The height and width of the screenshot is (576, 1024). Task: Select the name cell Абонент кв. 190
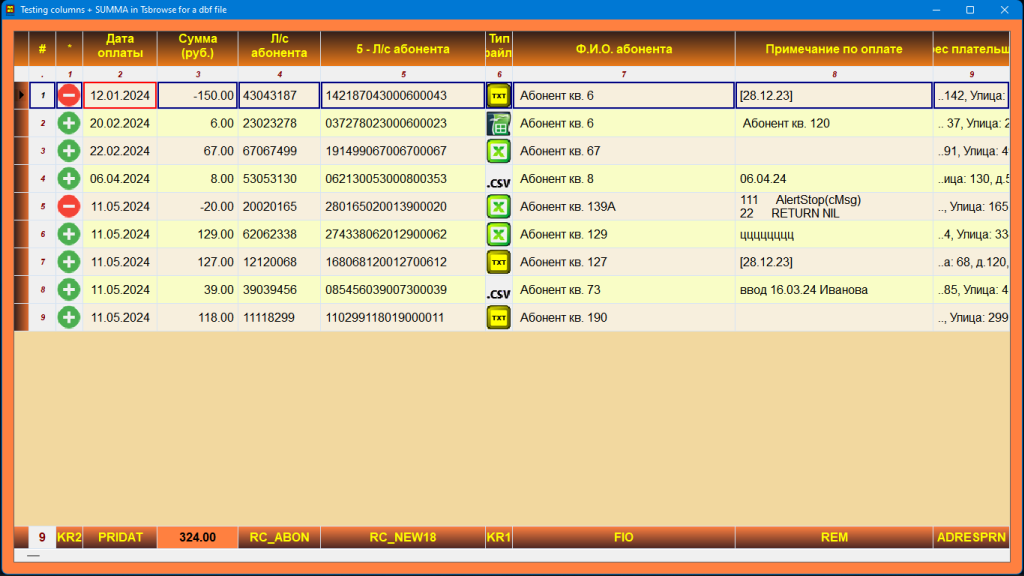click(624, 317)
